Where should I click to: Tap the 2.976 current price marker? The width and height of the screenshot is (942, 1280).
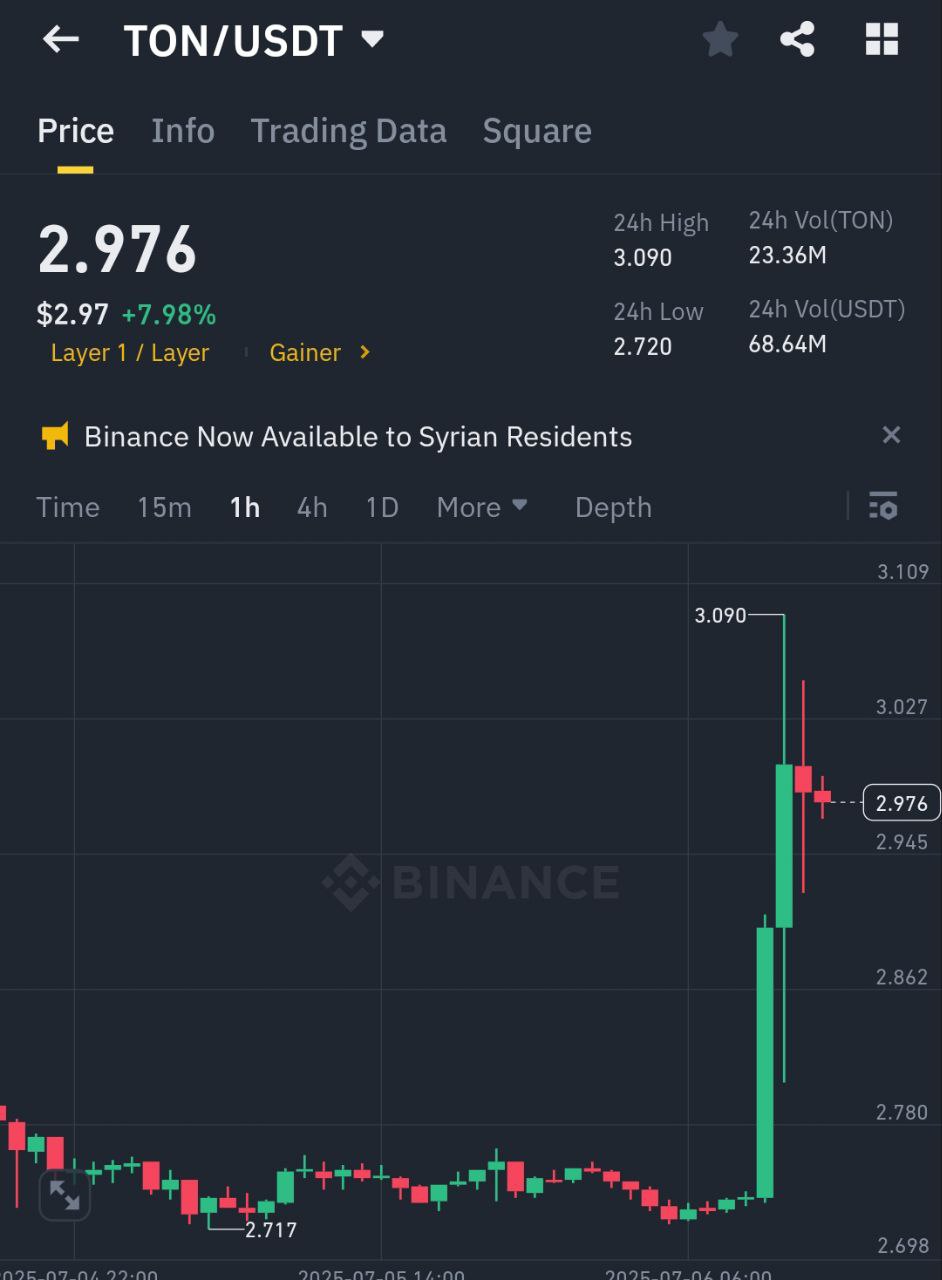902,803
